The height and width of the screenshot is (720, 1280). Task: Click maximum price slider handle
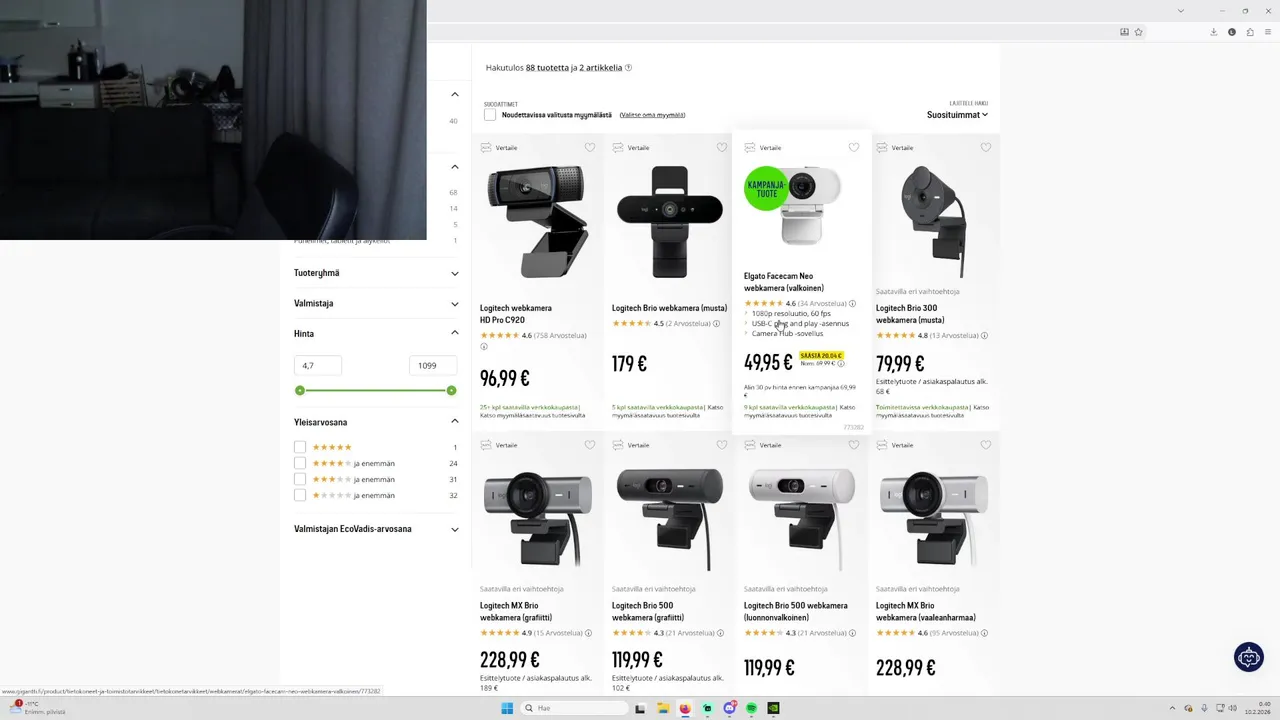tap(451, 390)
